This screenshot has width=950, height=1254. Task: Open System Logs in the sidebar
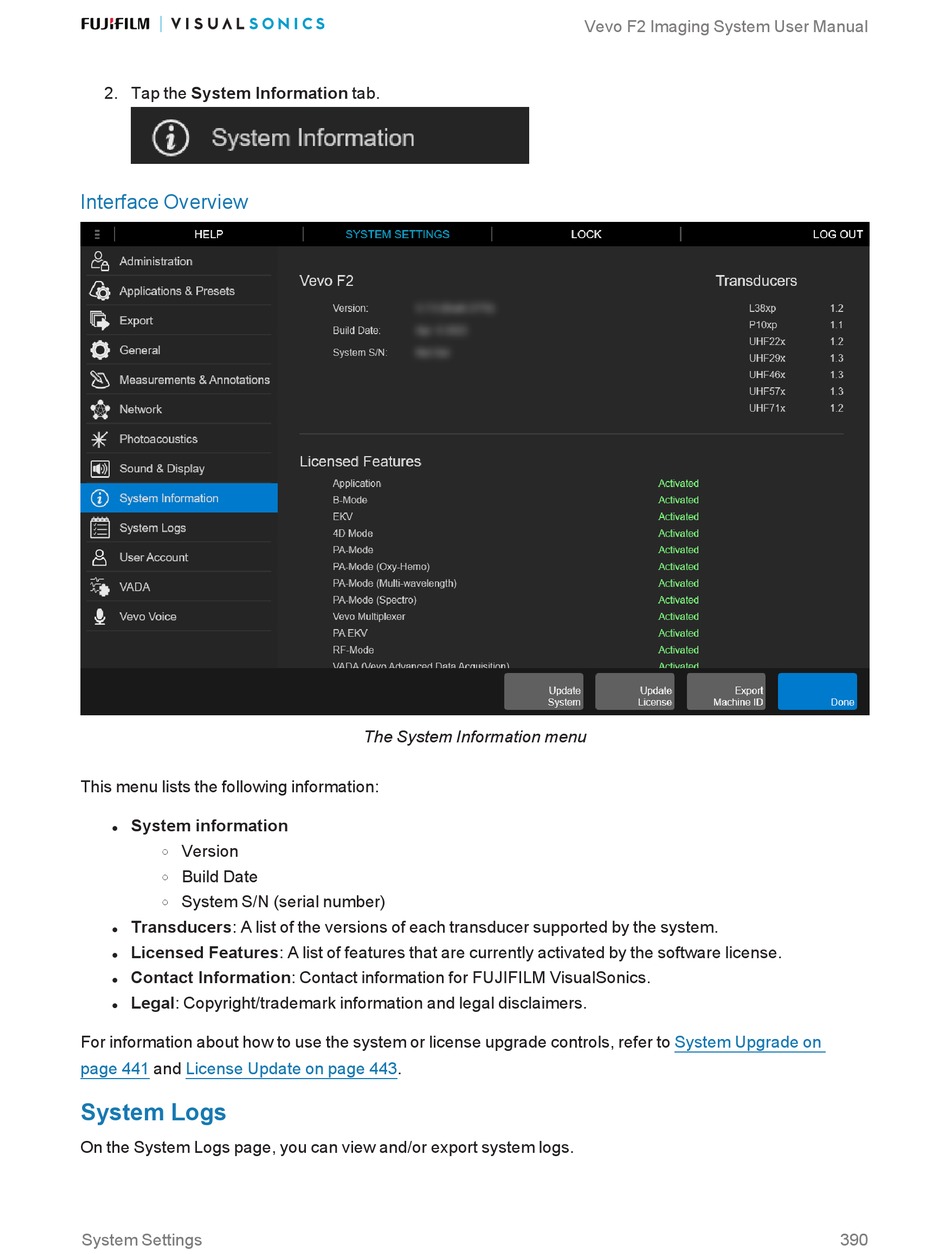[x=179, y=528]
